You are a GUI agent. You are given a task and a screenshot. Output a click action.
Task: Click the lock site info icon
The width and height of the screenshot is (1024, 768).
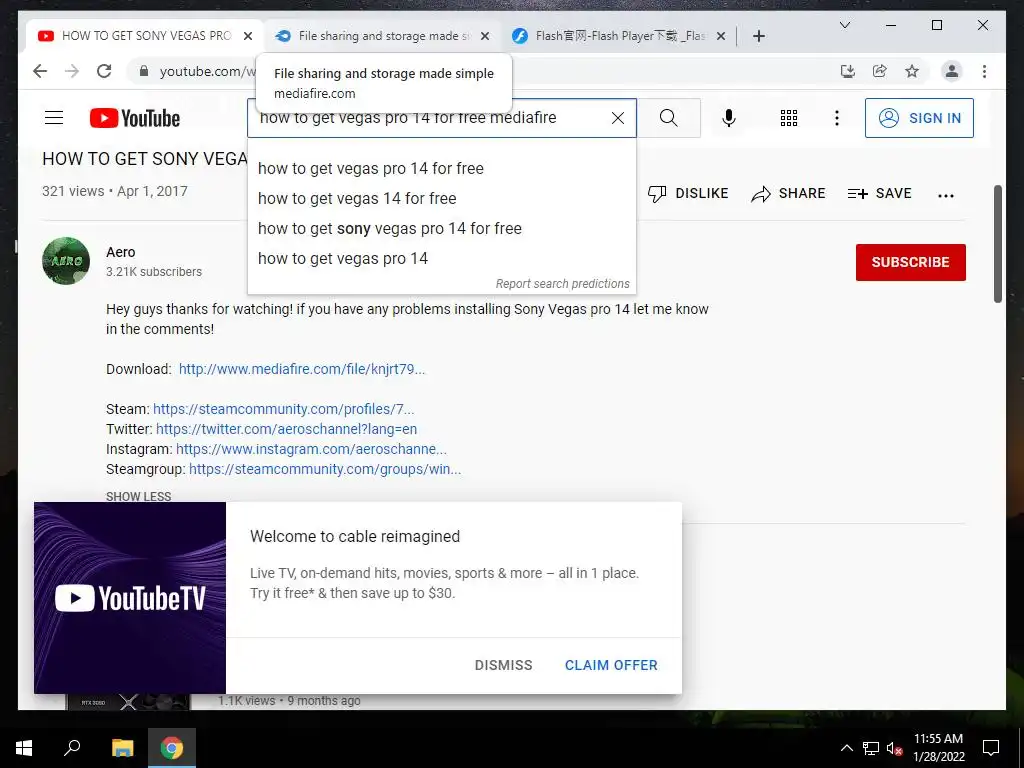tap(144, 71)
